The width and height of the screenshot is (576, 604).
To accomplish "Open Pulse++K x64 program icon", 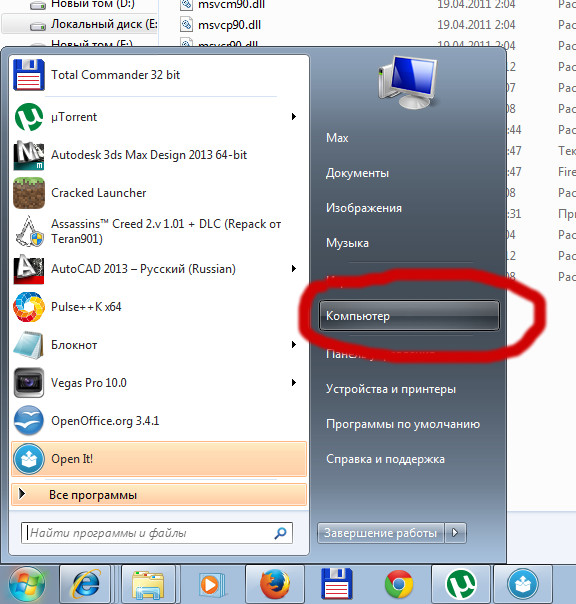I will tap(29, 307).
